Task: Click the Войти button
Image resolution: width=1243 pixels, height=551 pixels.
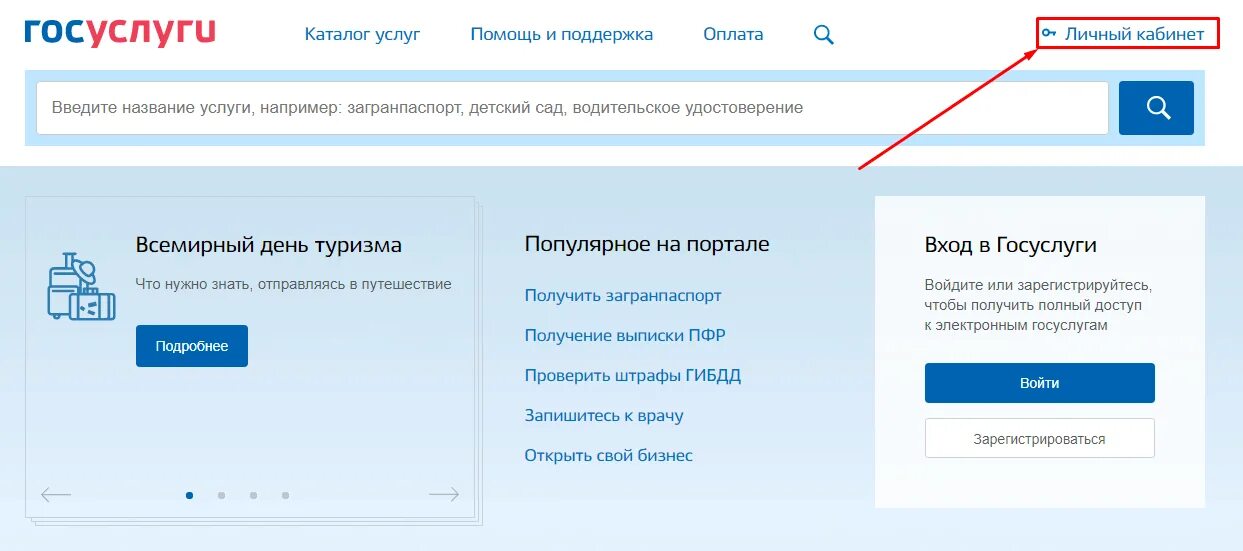Action: 1040,383
